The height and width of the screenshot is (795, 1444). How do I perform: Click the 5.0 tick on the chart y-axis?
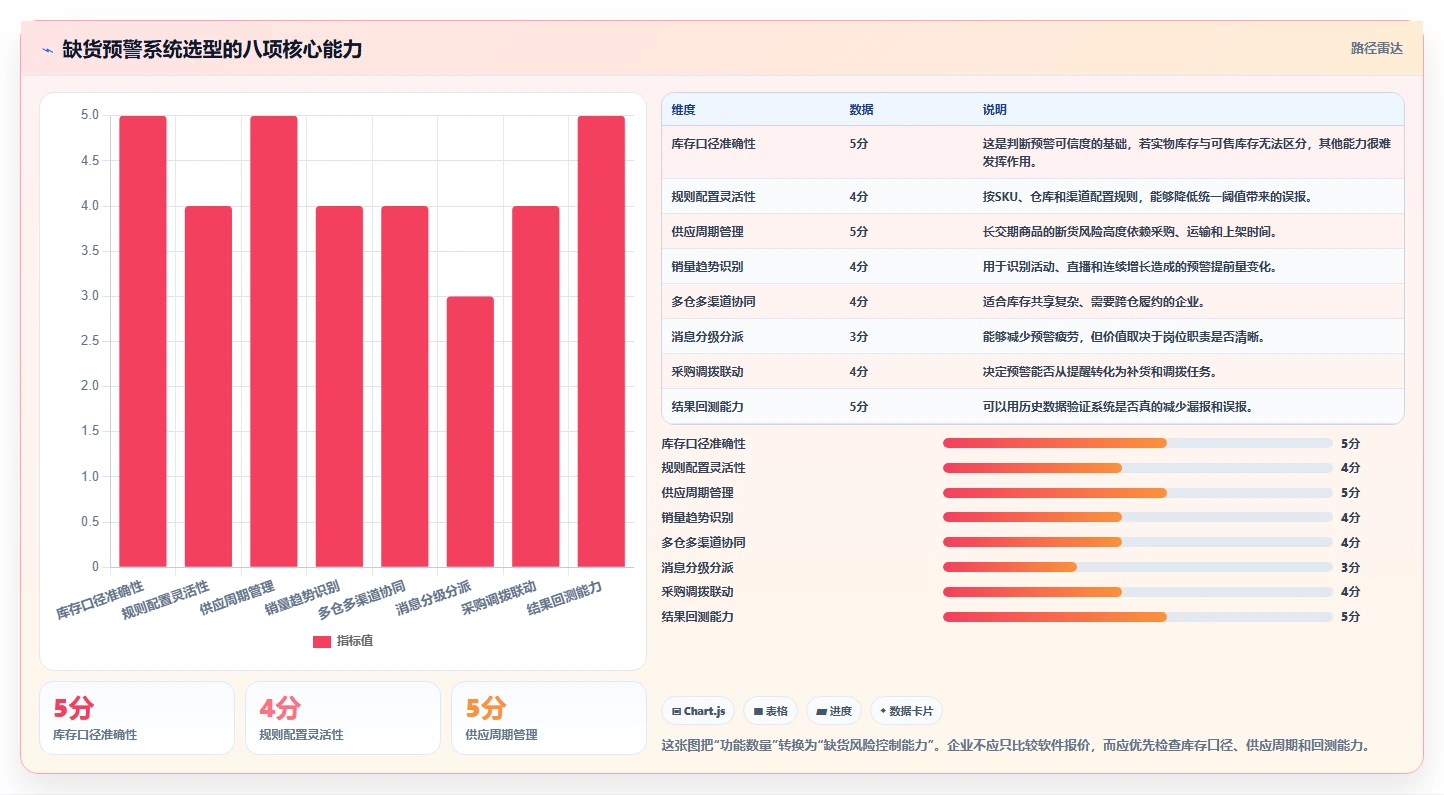click(90, 115)
